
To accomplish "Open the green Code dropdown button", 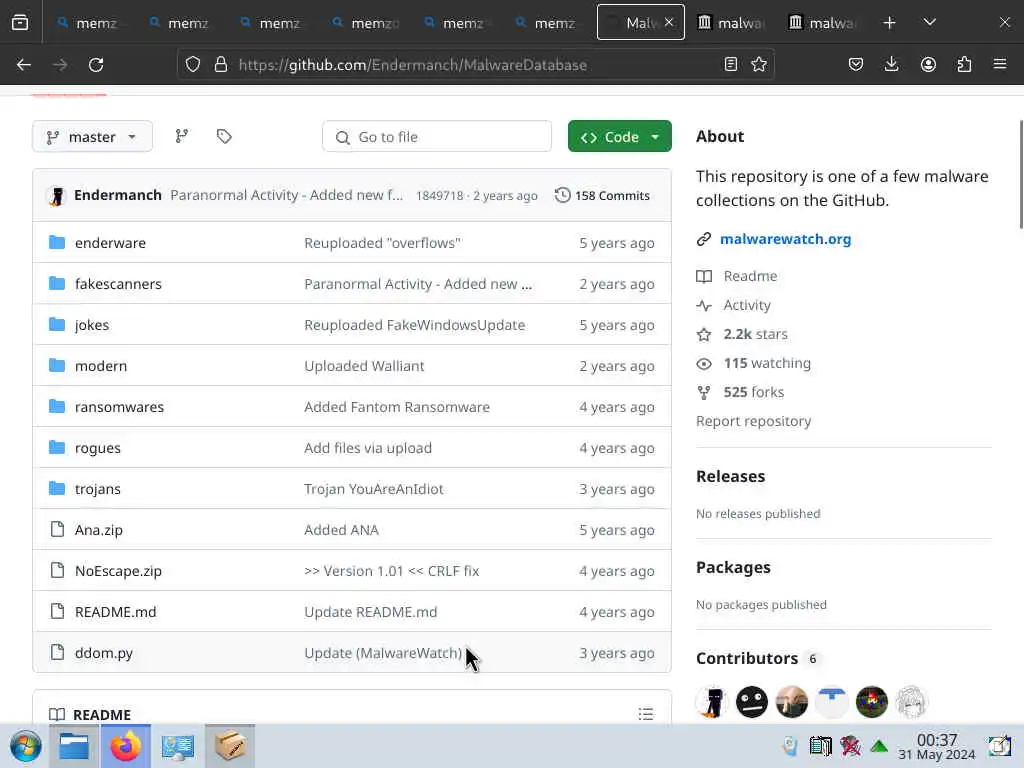I will (619, 136).
